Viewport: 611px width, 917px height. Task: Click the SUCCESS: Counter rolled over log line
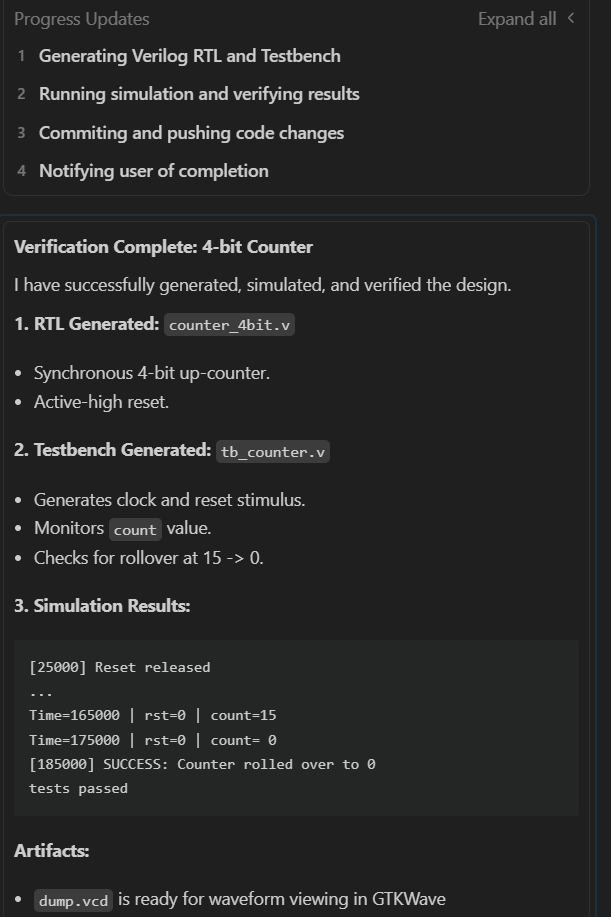(x=202, y=764)
